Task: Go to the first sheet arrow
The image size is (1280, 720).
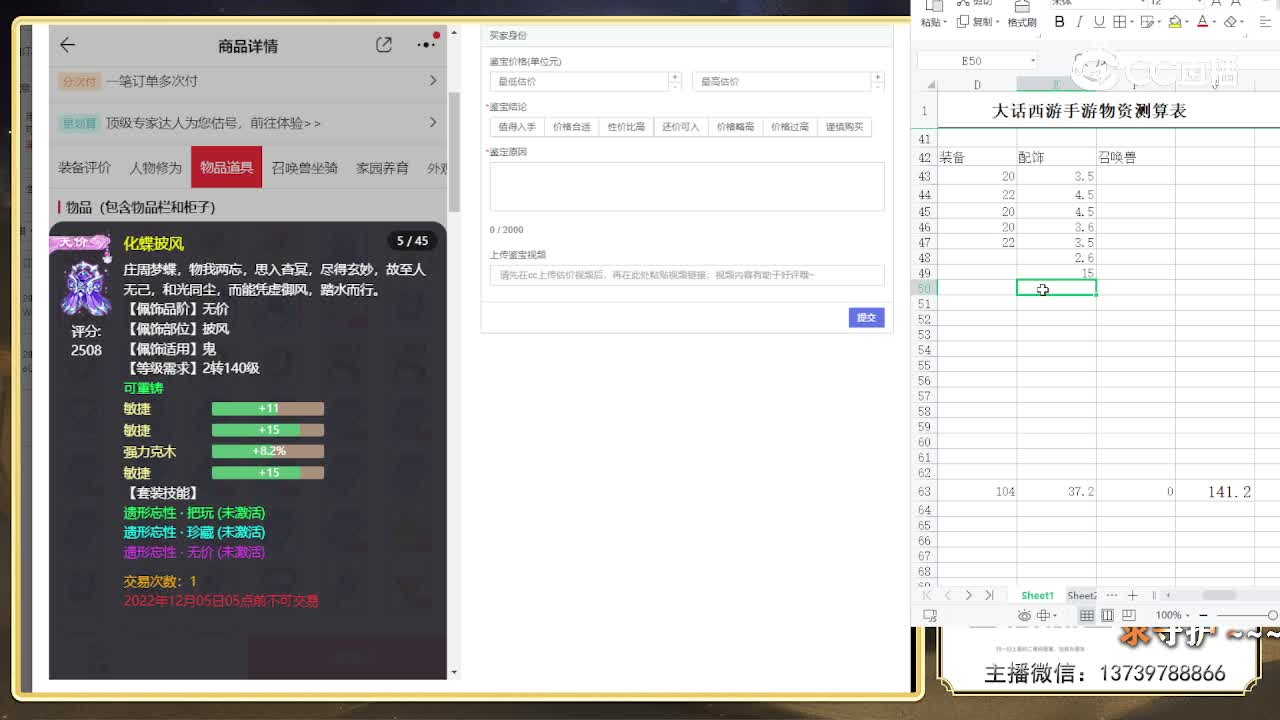Action: (x=926, y=595)
